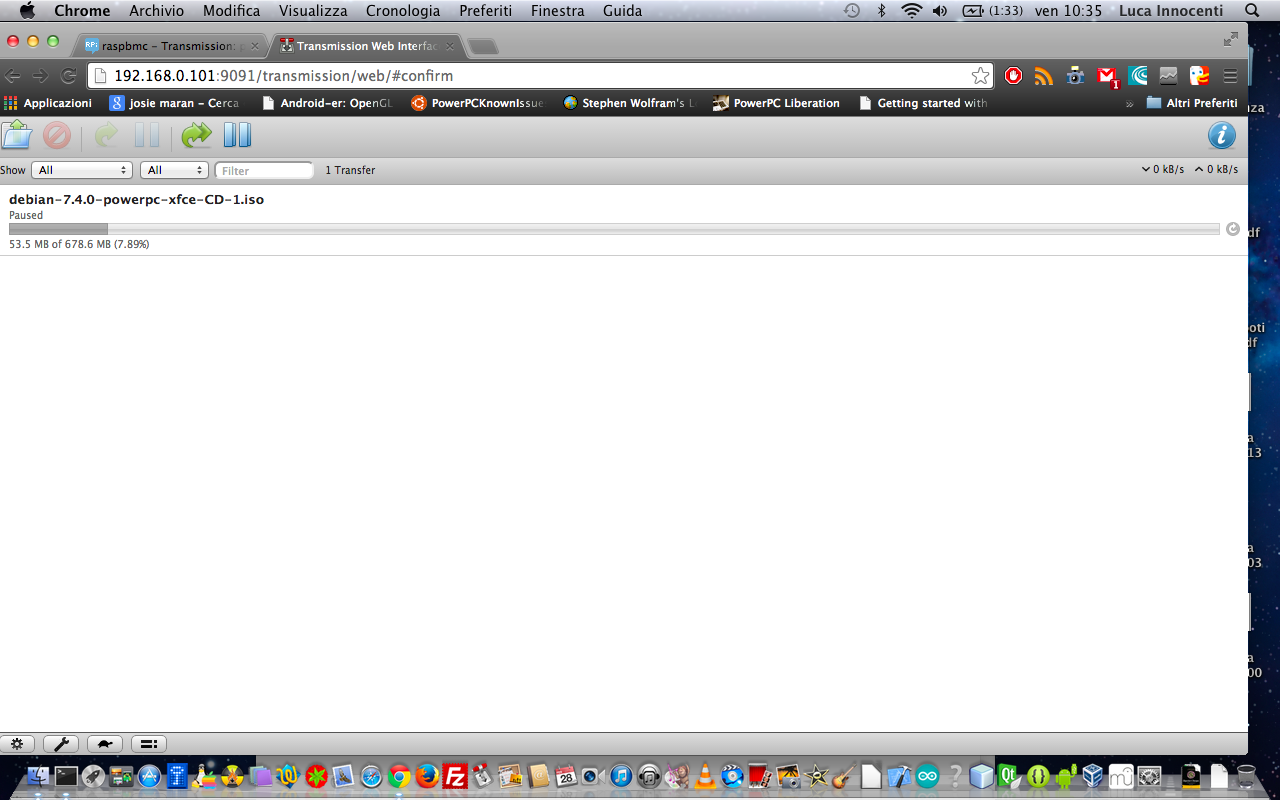Click the Pause All torrents icon
This screenshot has width=1280, height=800.
coord(237,135)
